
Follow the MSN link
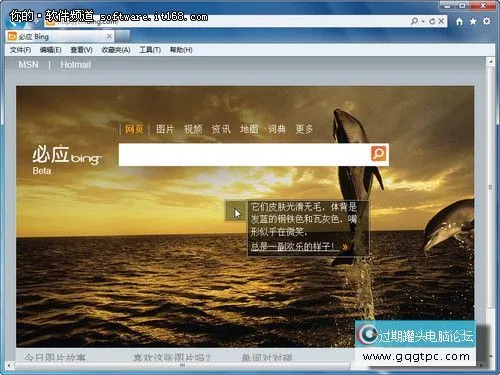pyautogui.click(x=28, y=65)
